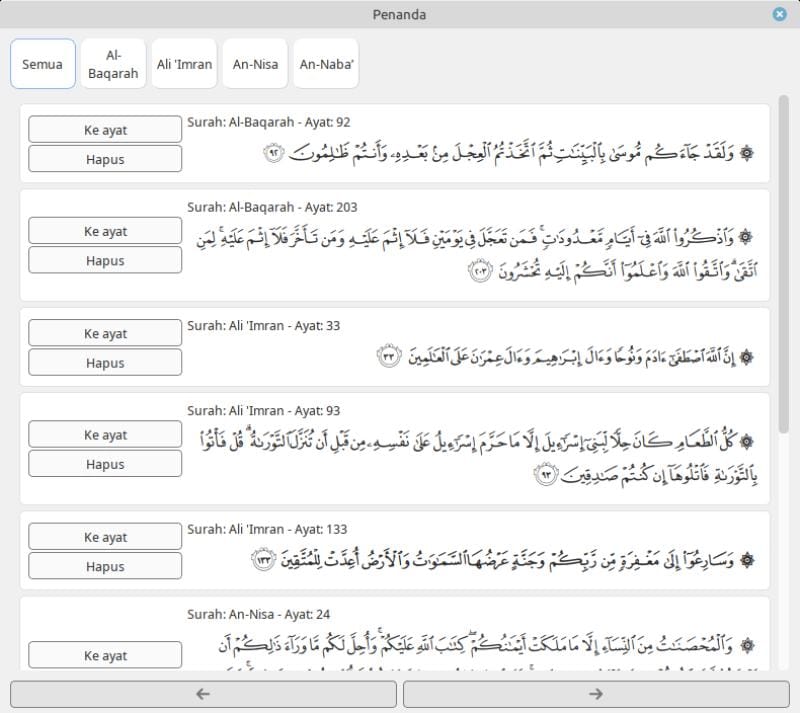Close the Penanda dialog
This screenshot has width=800, height=713.
[779, 14]
